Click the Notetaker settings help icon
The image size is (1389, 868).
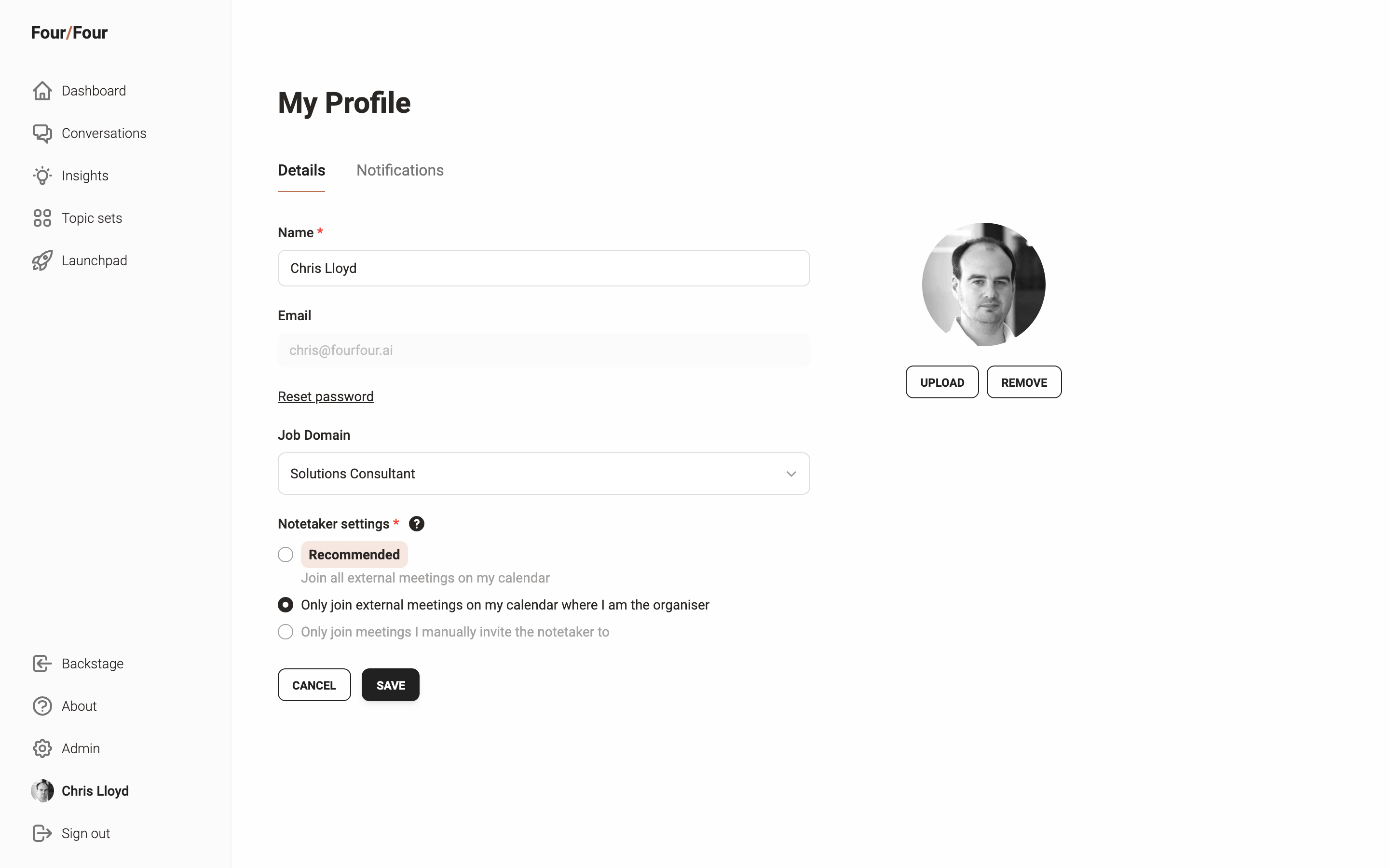click(x=417, y=524)
